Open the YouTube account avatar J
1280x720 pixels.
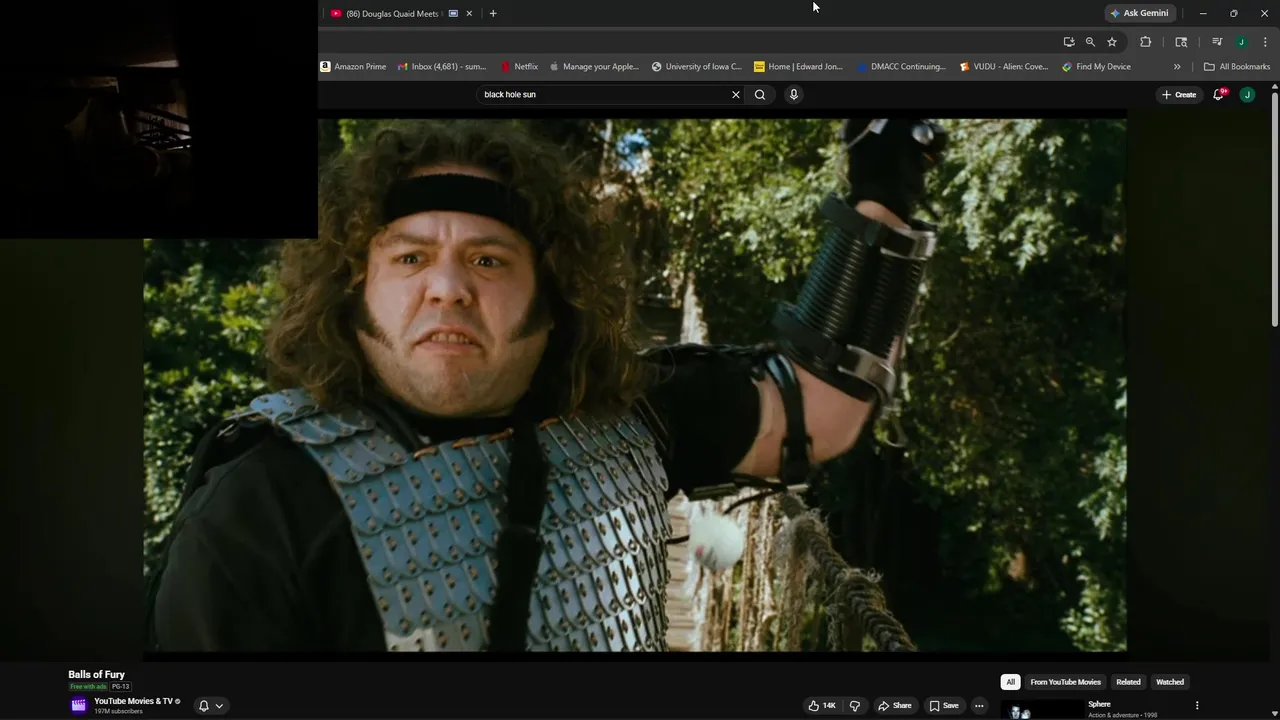coord(1247,95)
